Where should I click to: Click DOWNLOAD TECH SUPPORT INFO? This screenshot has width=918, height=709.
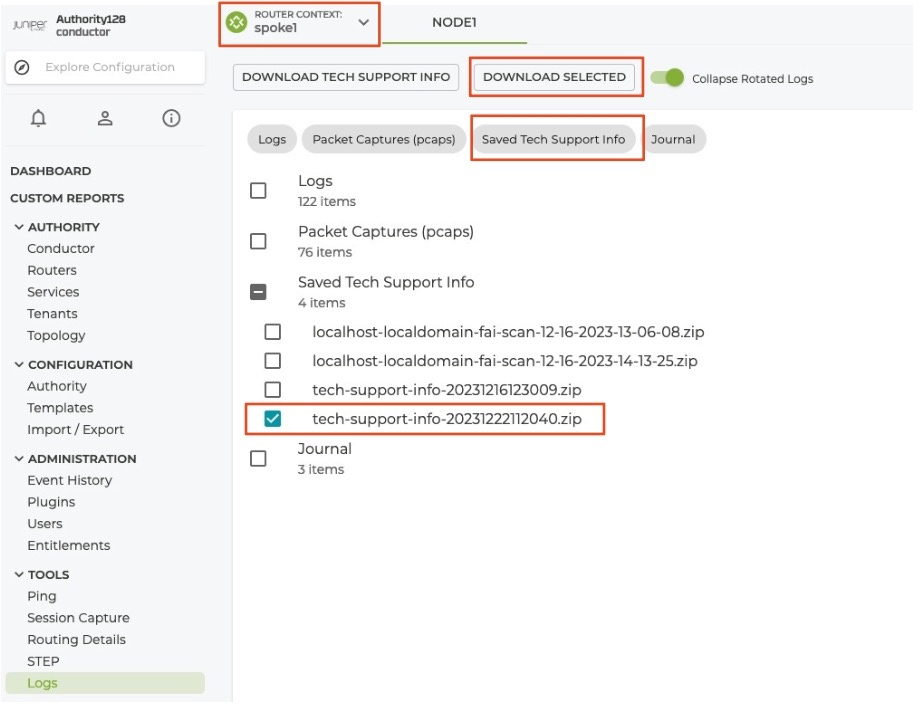point(345,76)
